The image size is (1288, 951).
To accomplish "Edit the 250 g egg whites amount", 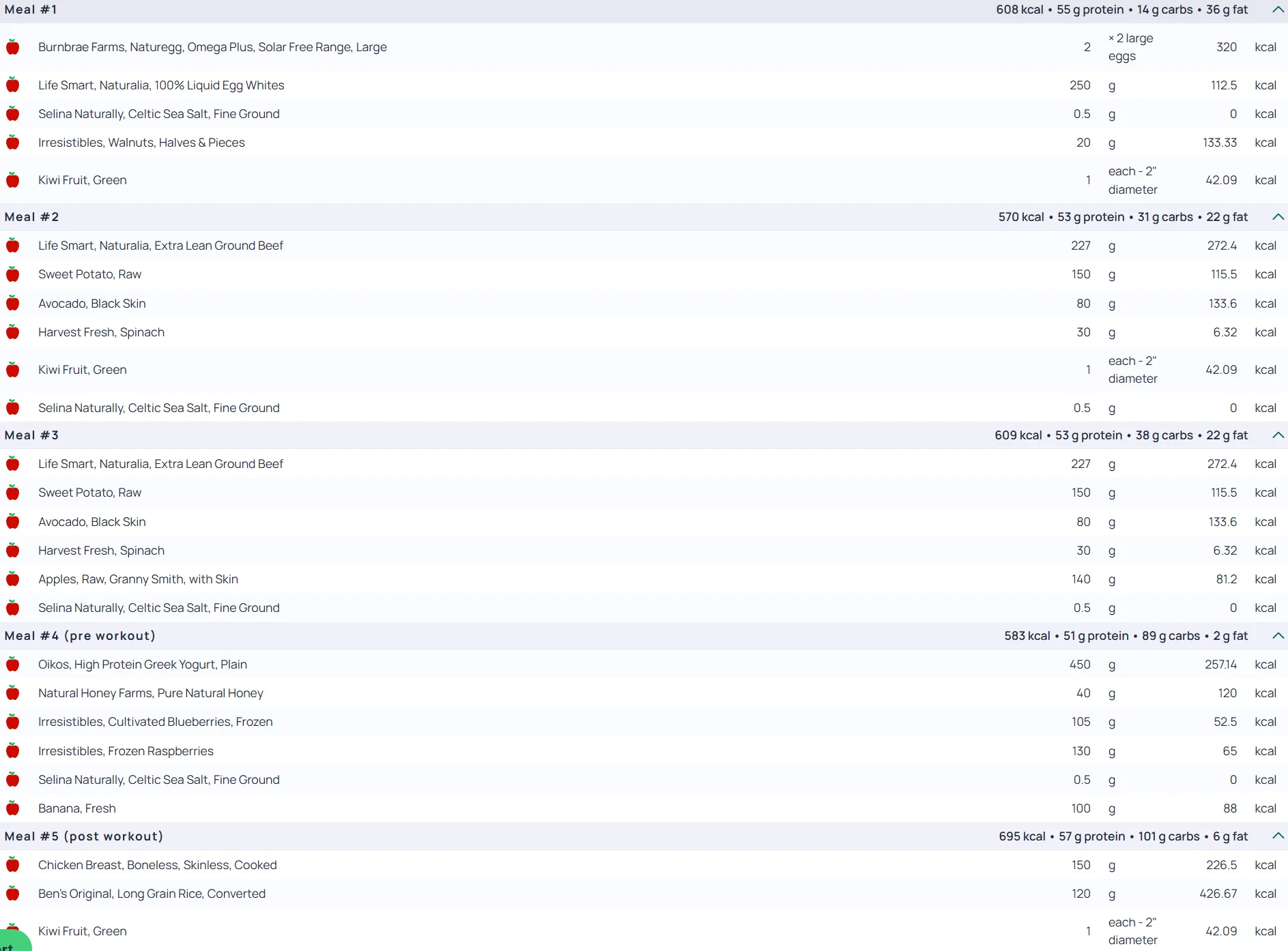I will [1080, 85].
